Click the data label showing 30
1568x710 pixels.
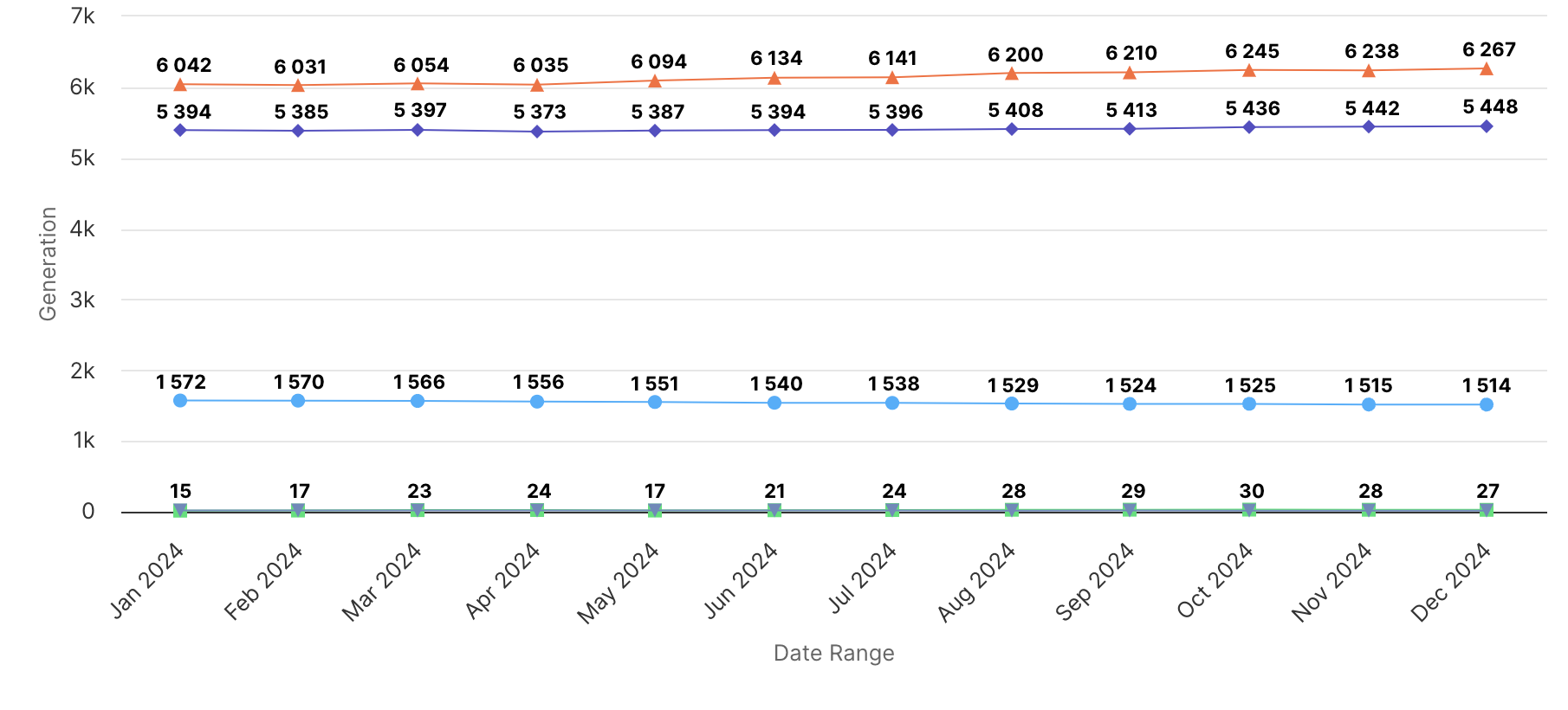coord(1252,491)
